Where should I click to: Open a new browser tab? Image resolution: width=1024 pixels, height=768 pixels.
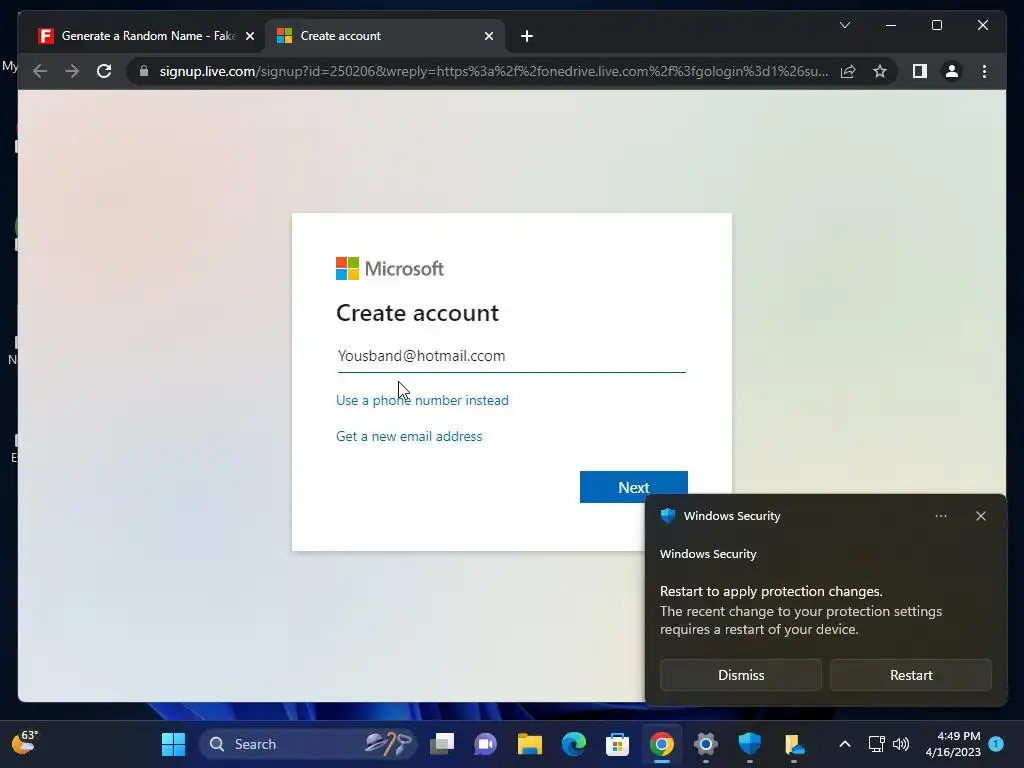[x=527, y=36]
